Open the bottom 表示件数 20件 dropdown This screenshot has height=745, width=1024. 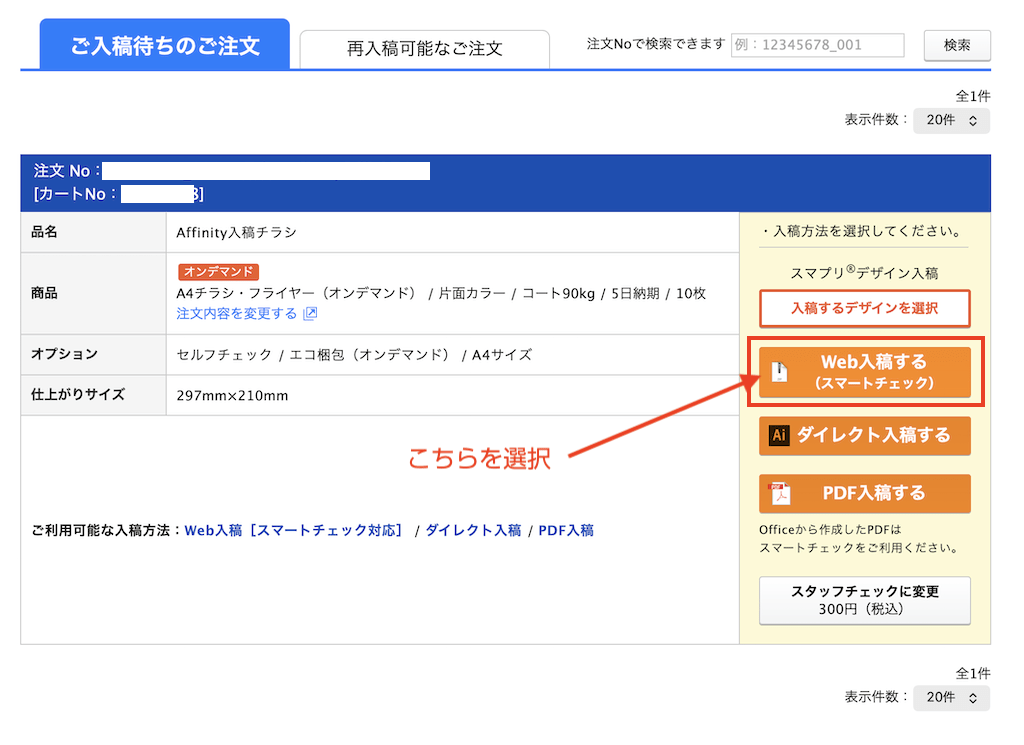951,698
